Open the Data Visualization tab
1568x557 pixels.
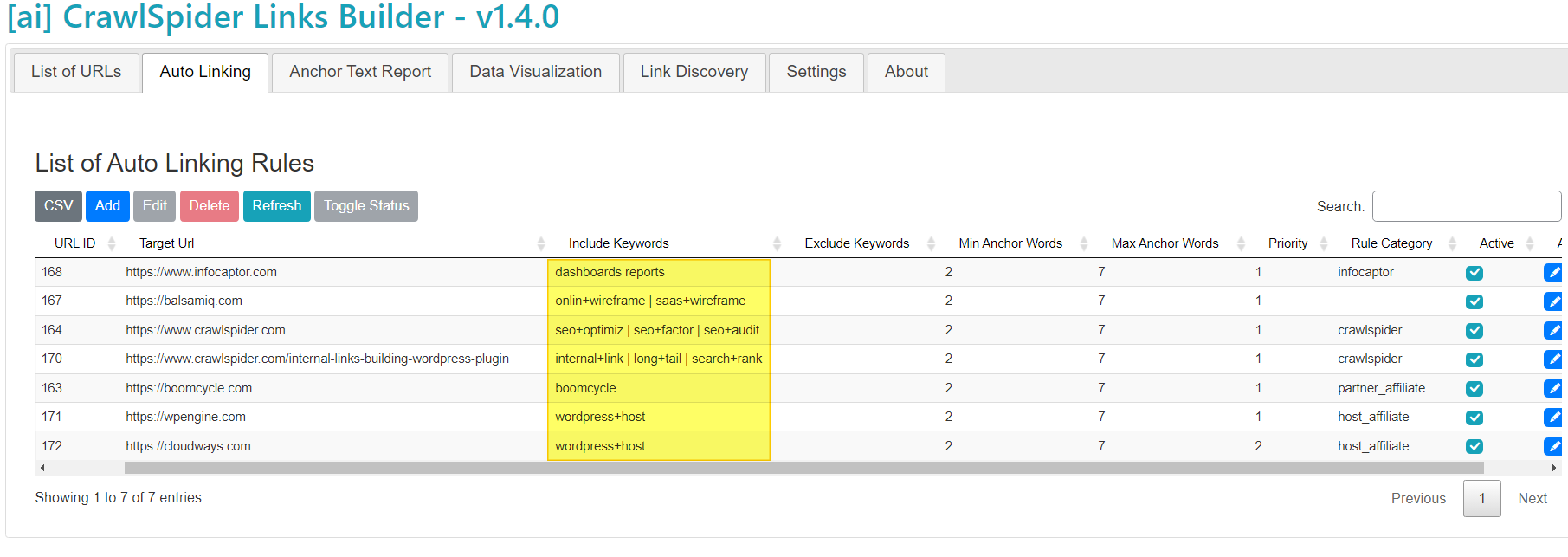point(536,72)
